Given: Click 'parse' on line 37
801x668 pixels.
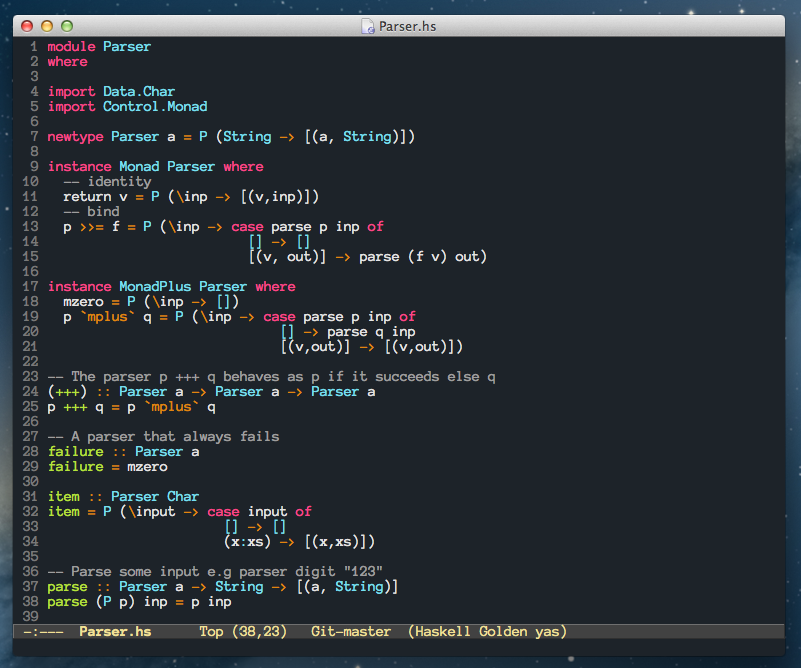Looking at the screenshot, I should click(x=67, y=587).
